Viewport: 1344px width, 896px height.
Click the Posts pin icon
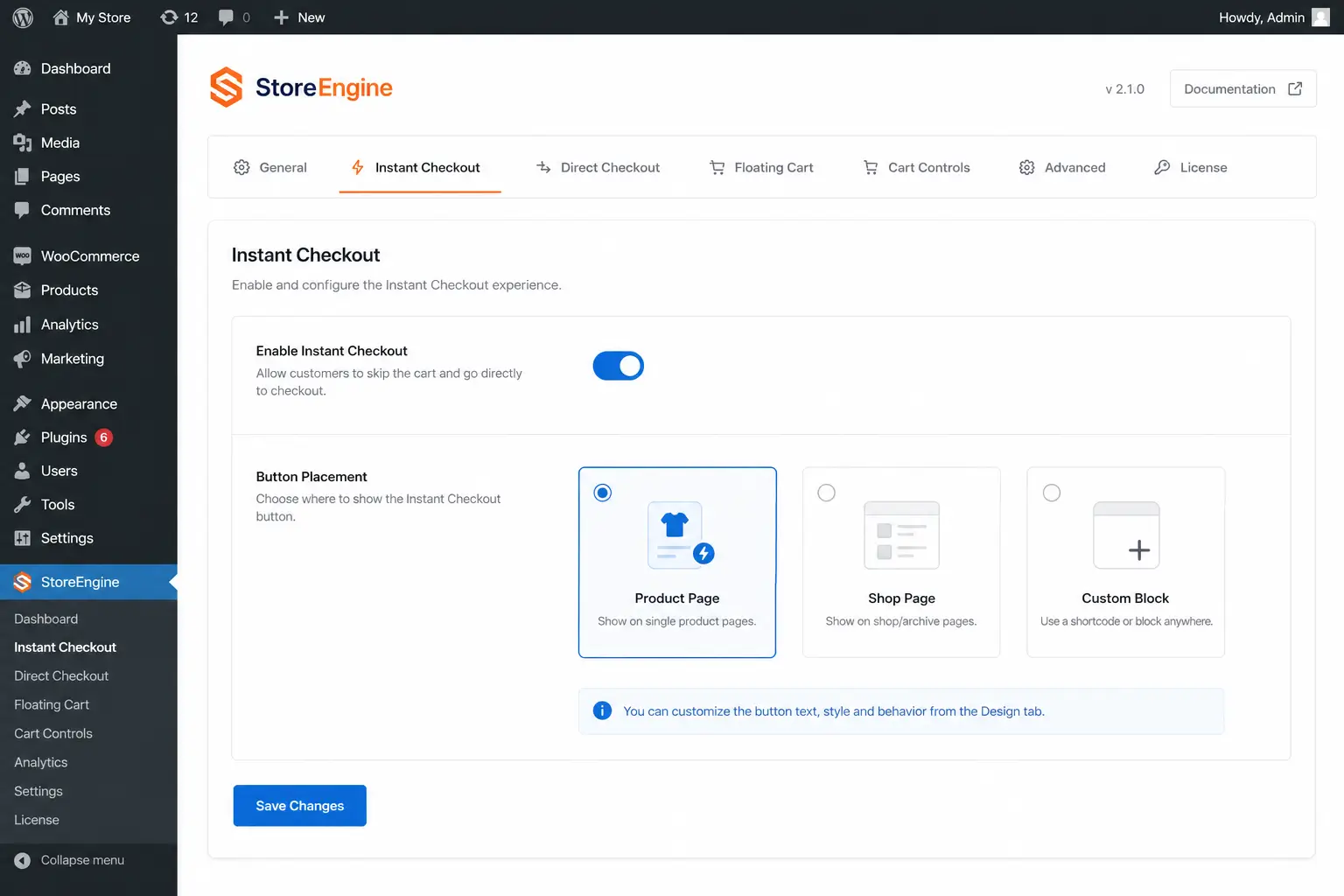[23, 109]
